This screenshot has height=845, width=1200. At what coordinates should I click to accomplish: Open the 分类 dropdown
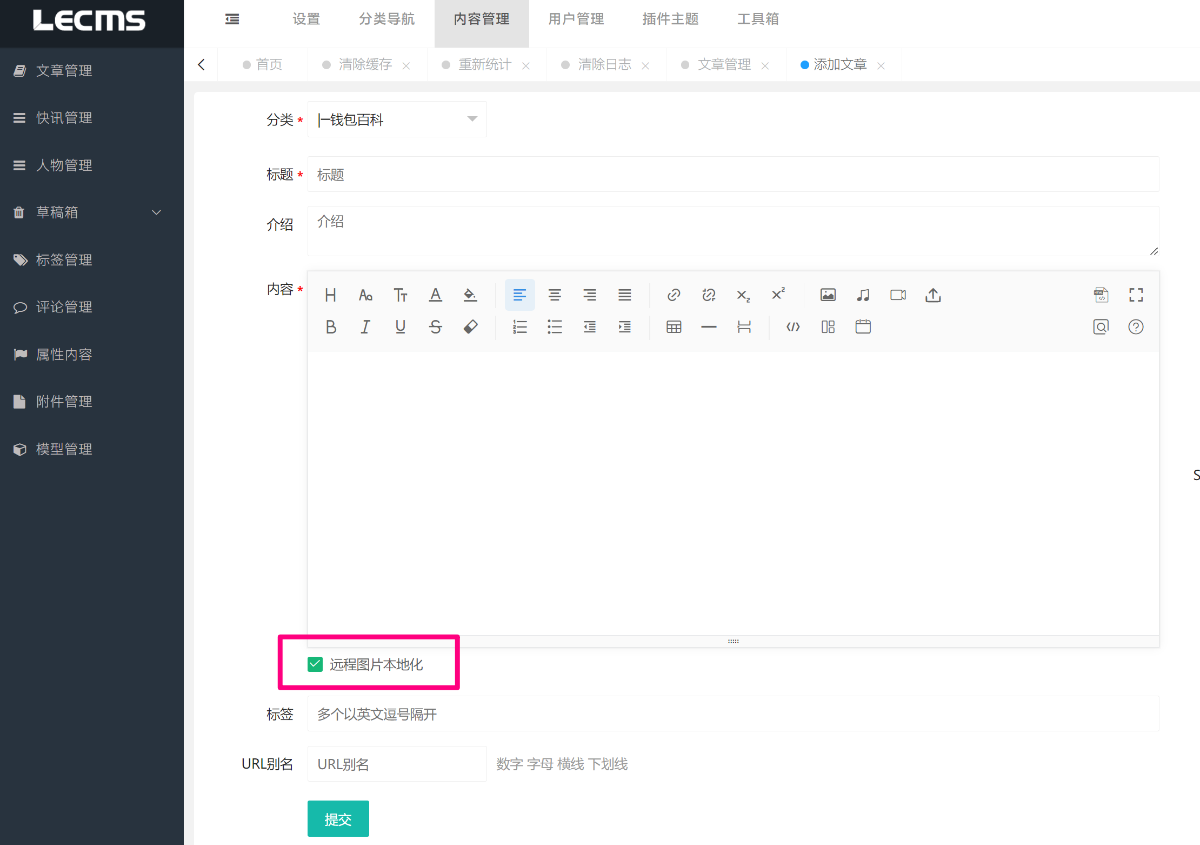pyautogui.click(x=397, y=120)
